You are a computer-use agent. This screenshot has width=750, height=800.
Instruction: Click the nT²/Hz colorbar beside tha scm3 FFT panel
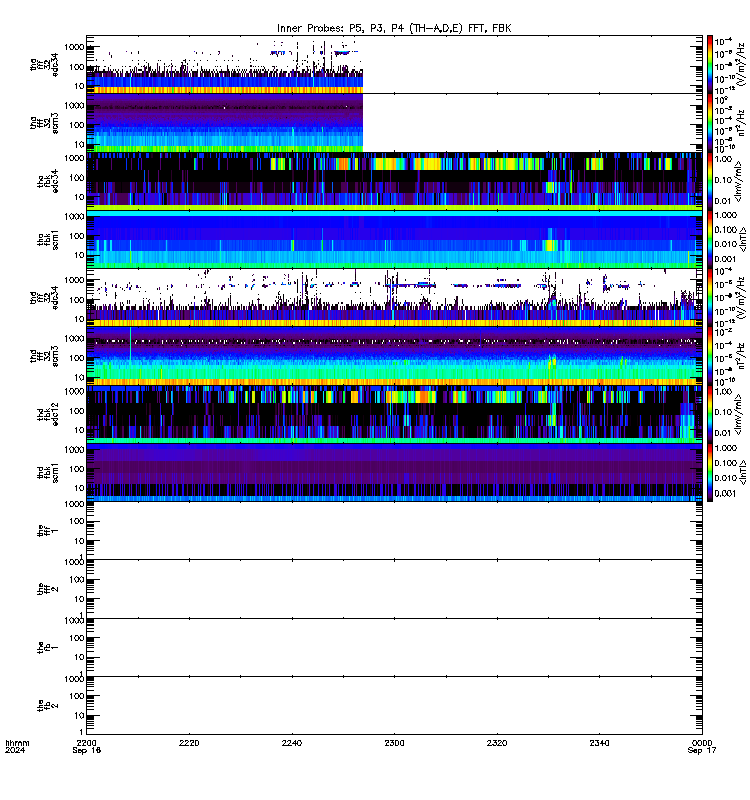710,123
